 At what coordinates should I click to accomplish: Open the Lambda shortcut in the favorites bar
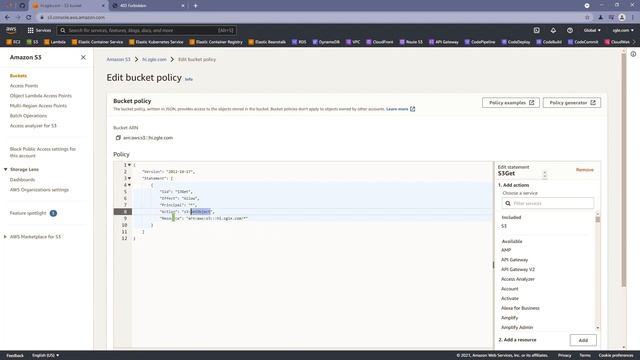pos(55,42)
